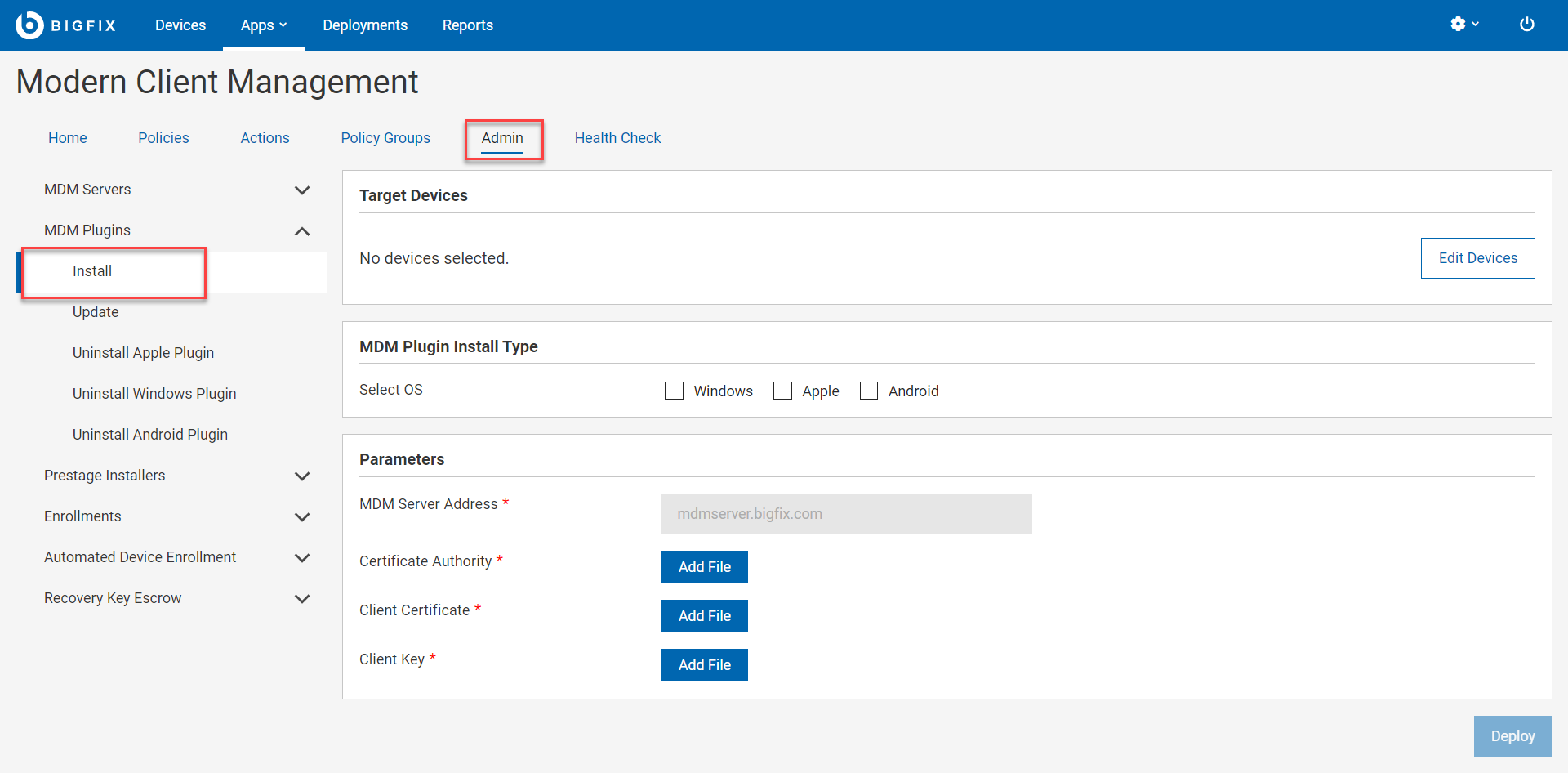Expand the Prestage Installers section

pos(301,476)
